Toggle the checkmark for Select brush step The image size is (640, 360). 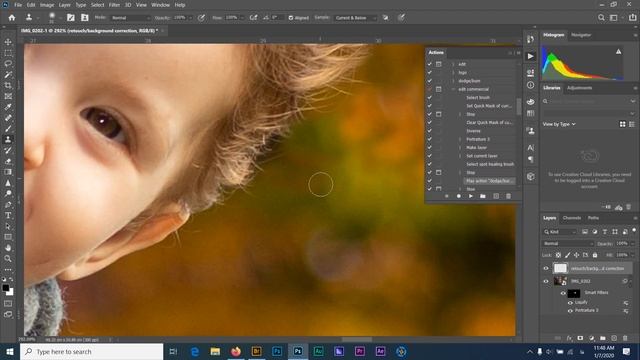tap(429, 98)
